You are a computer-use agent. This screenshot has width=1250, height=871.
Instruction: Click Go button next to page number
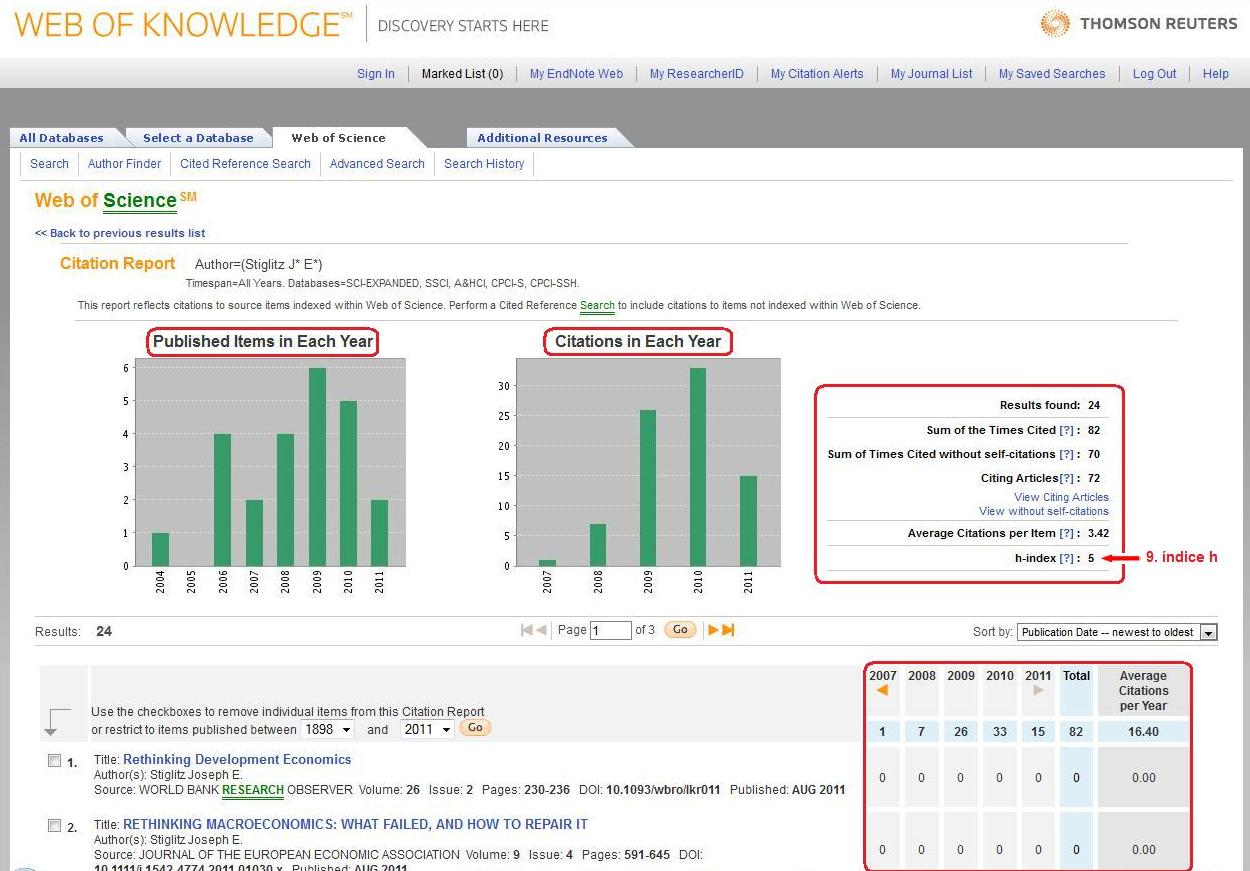(680, 630)
